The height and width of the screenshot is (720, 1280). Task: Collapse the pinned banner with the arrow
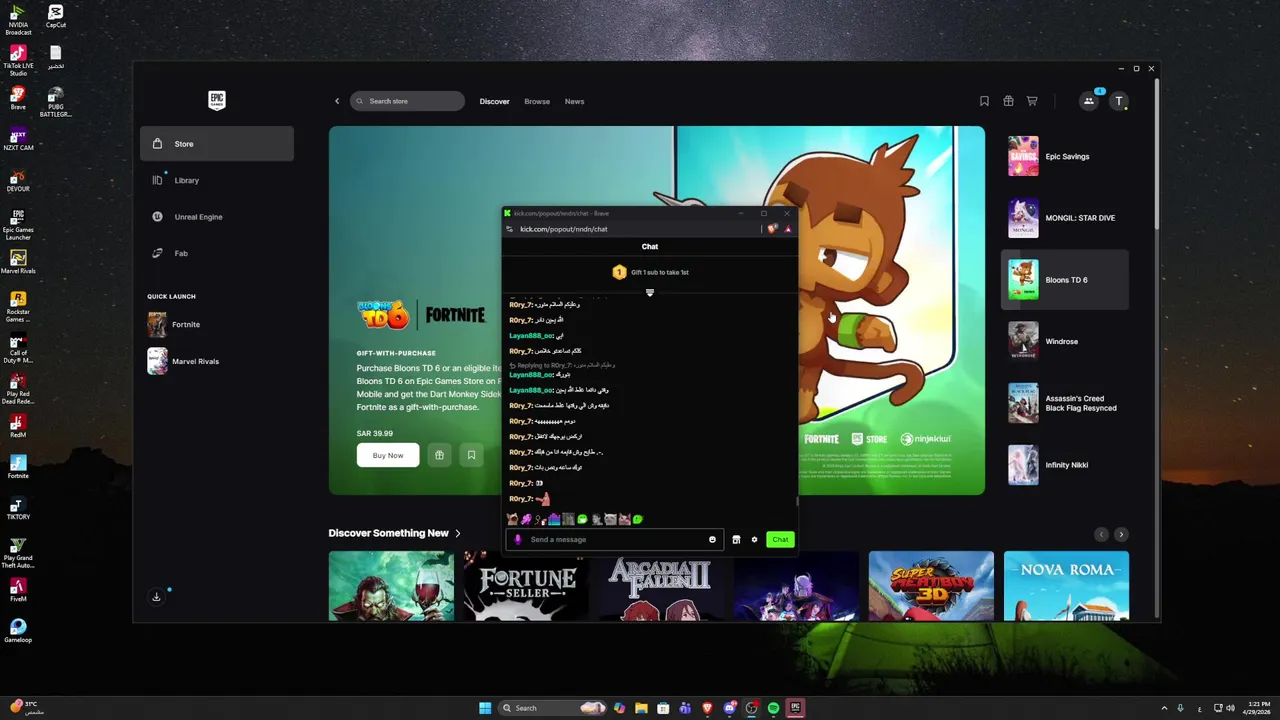coord(650,292)
